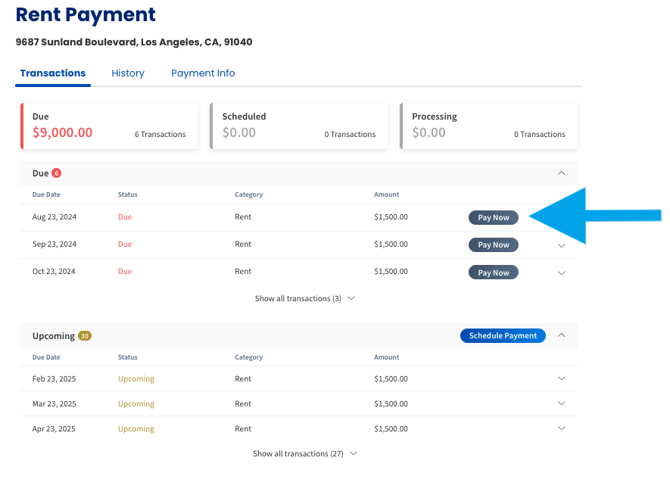
Task: Expand the Feb 23, 2025 transaction row
Action: (561, 378)
